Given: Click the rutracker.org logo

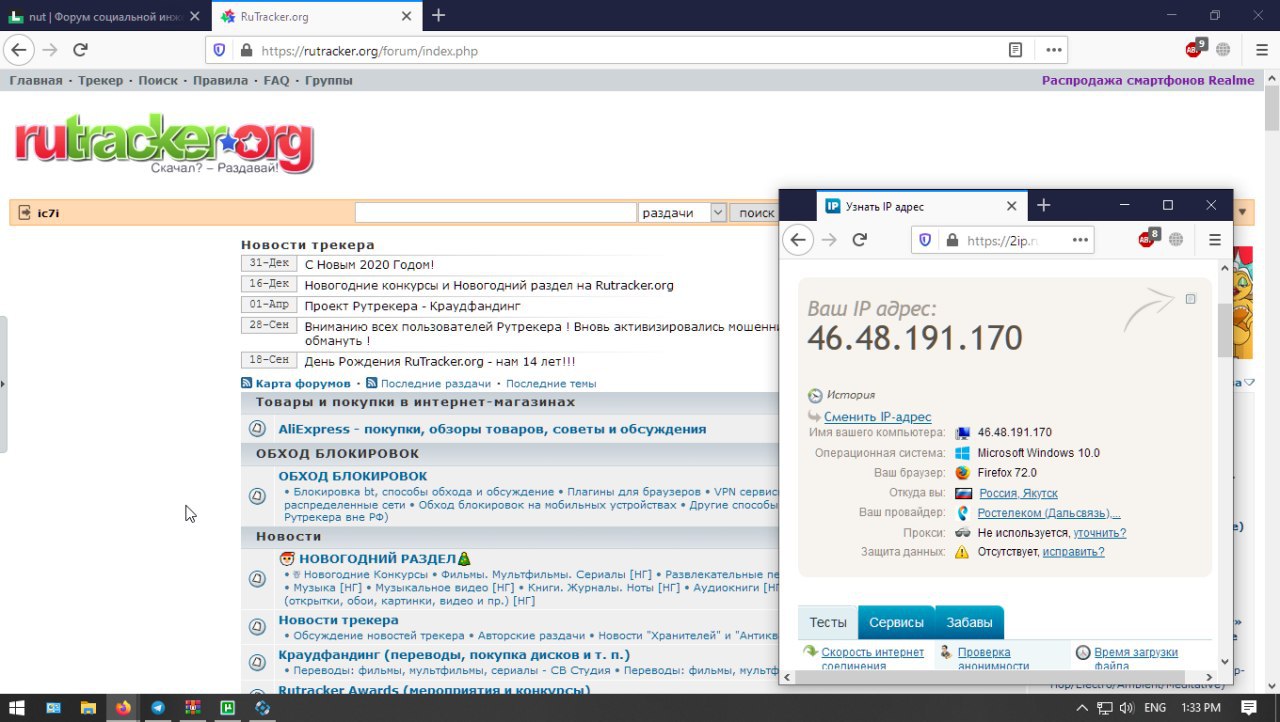Looking at the screenshot, I should coord(164,143).
